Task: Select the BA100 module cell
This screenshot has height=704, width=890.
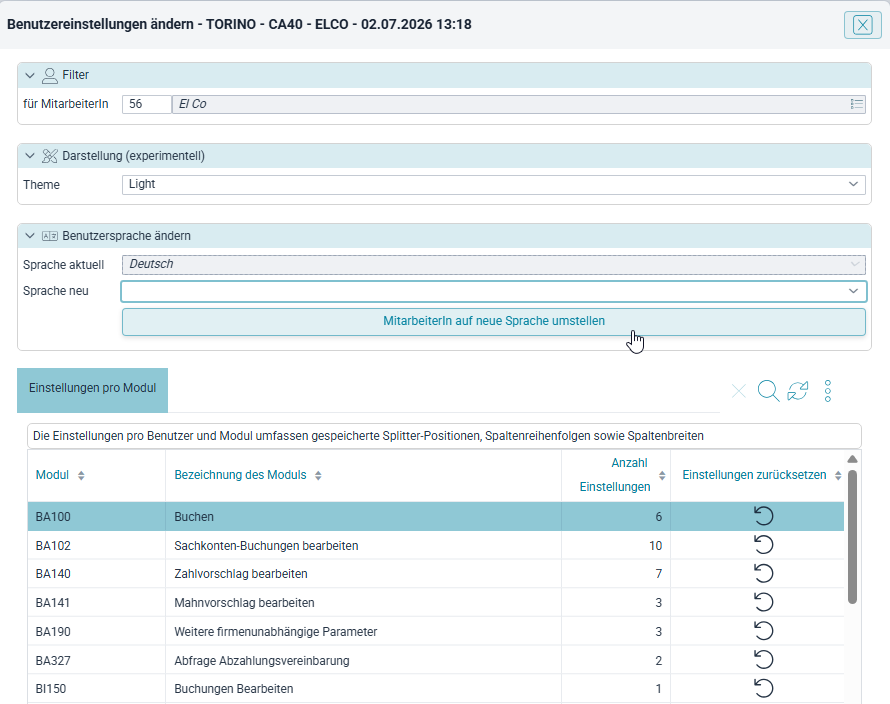Action: [x=96, y=517]
